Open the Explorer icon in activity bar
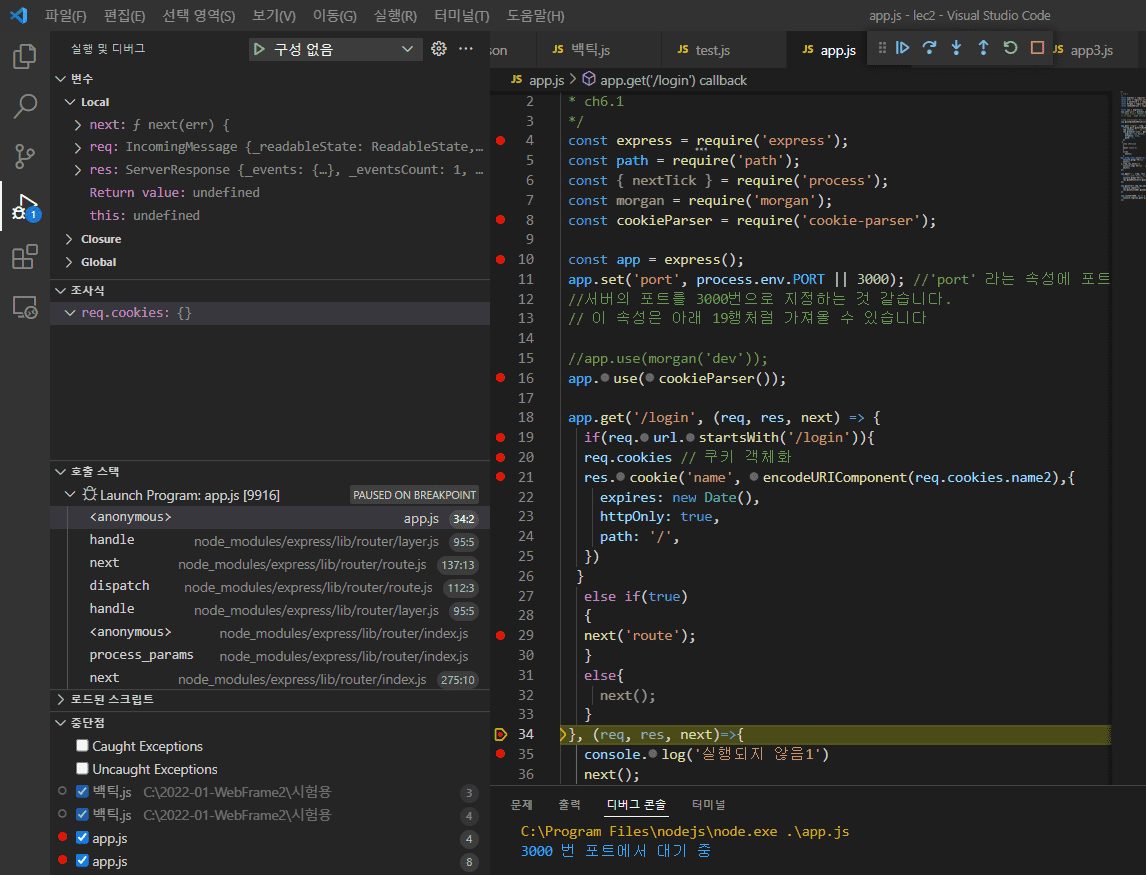 pyautogui.click(x=24, y=57)
